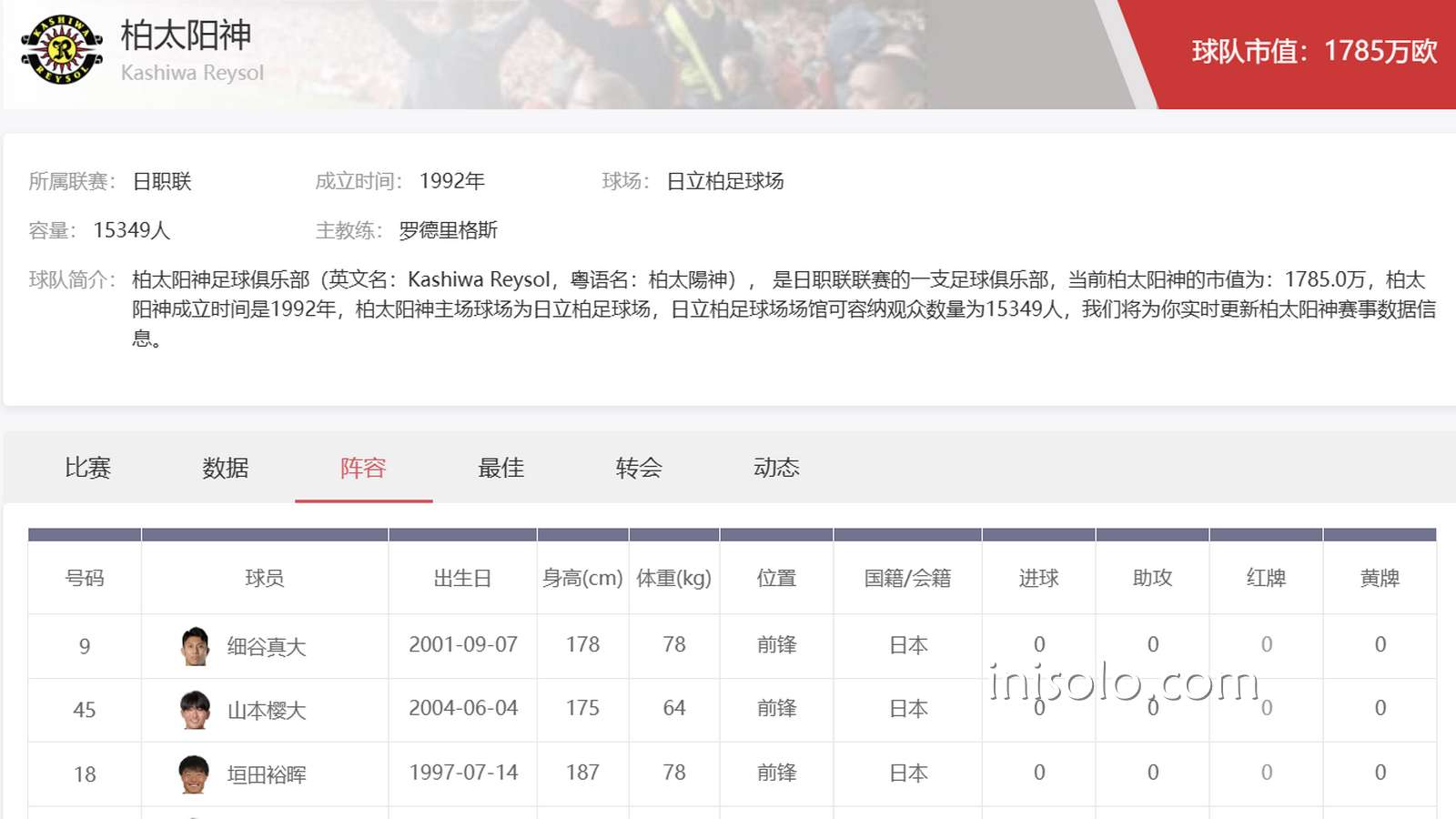Click the 进球 column header
1456x819 pixels.
point(1038,578)
